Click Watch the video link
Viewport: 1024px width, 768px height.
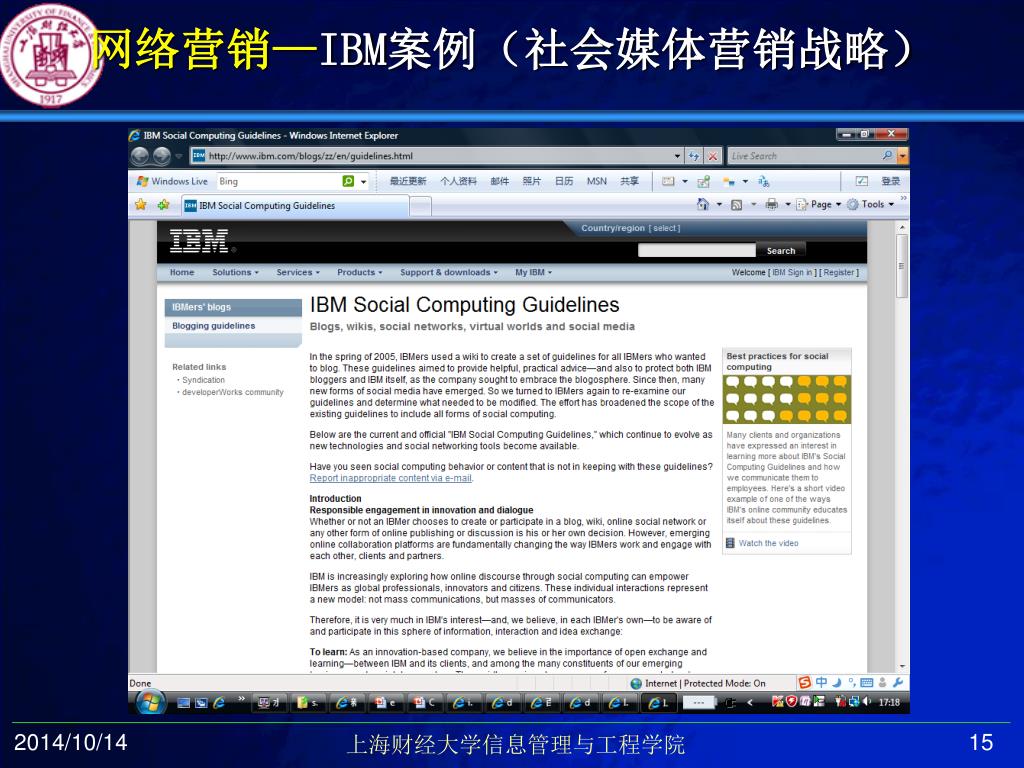pos(768,543)
